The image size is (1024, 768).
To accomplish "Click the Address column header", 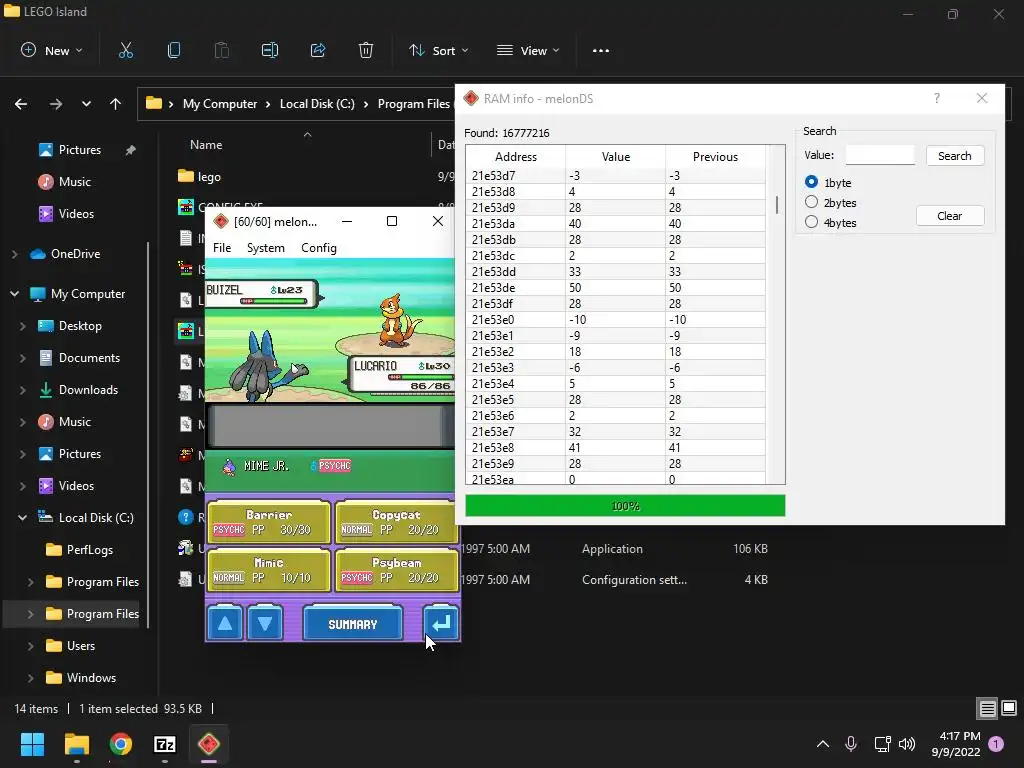I will point(515,157).
